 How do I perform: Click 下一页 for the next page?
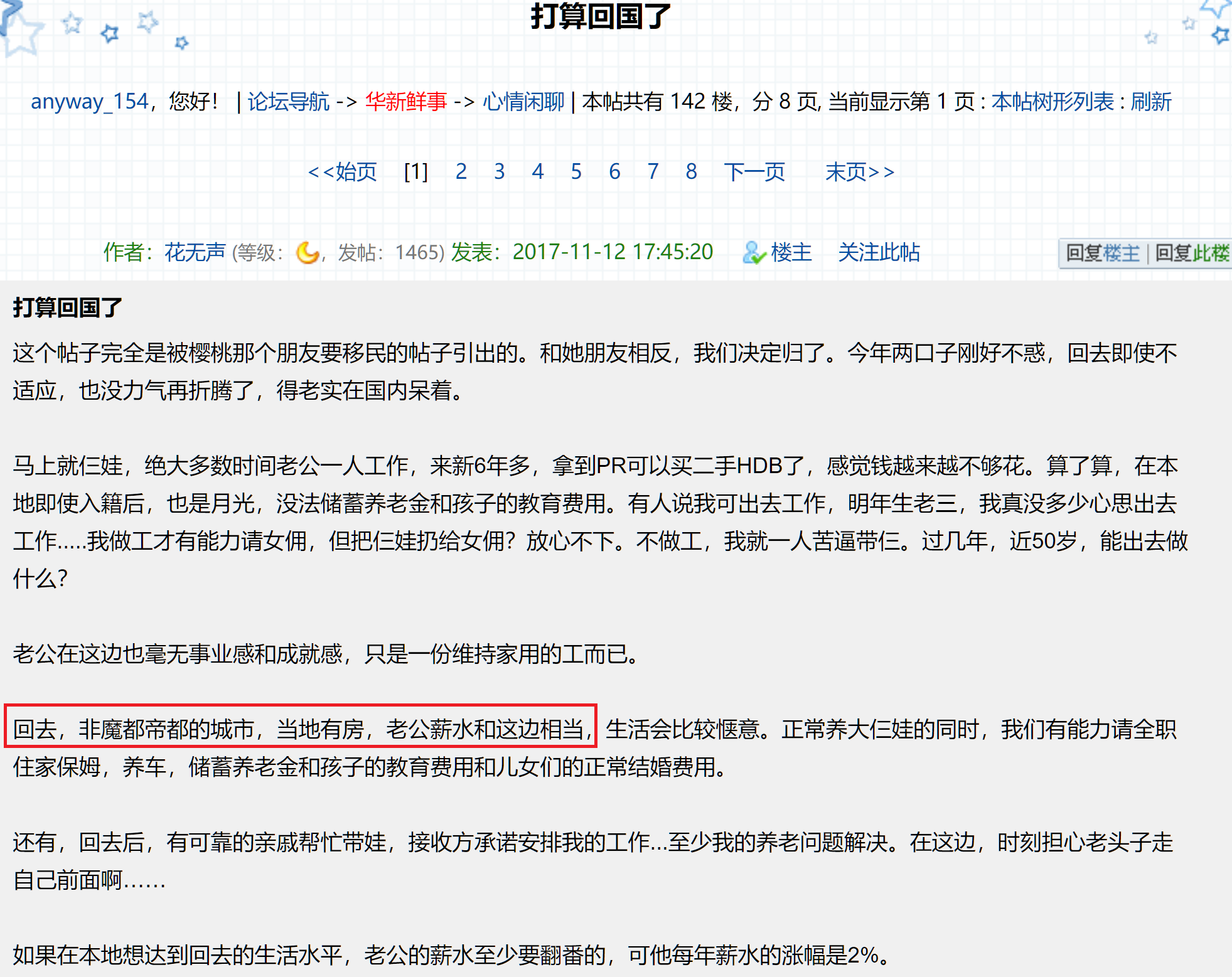pos(754,171)
